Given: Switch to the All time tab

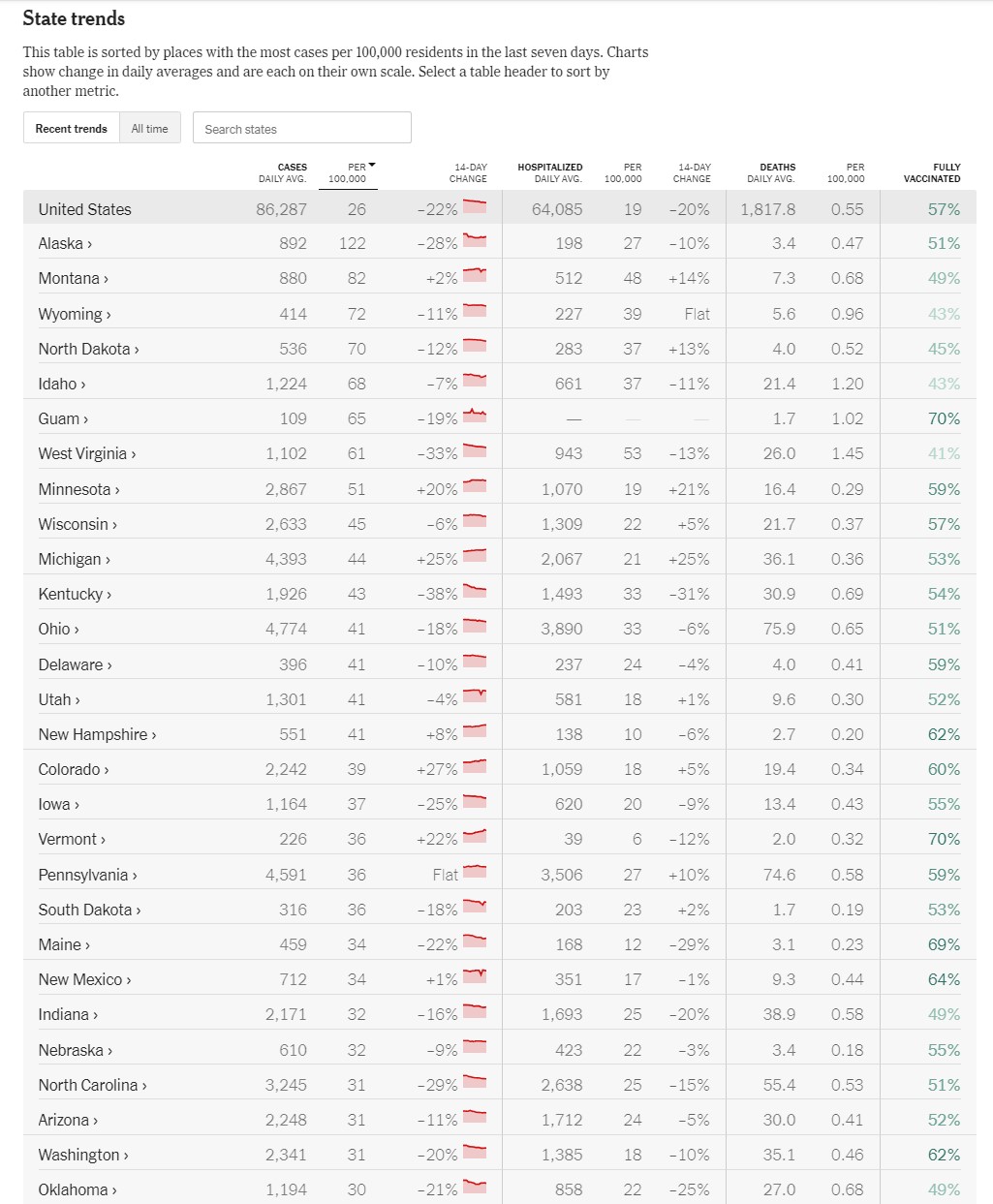Looking at the screenshot, I should [x=150, y=129].
